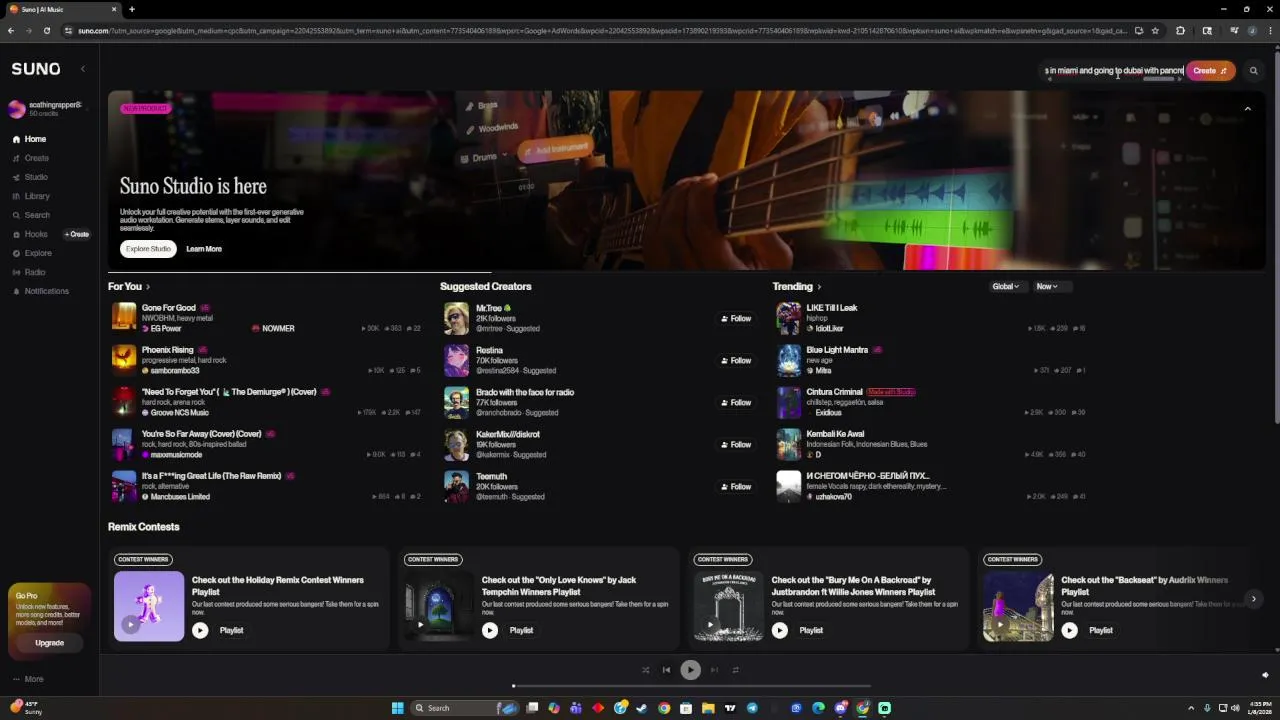Click the Upgrade button in the Go Pro card
The image size is (1280, 720).
tap(49, 643)
